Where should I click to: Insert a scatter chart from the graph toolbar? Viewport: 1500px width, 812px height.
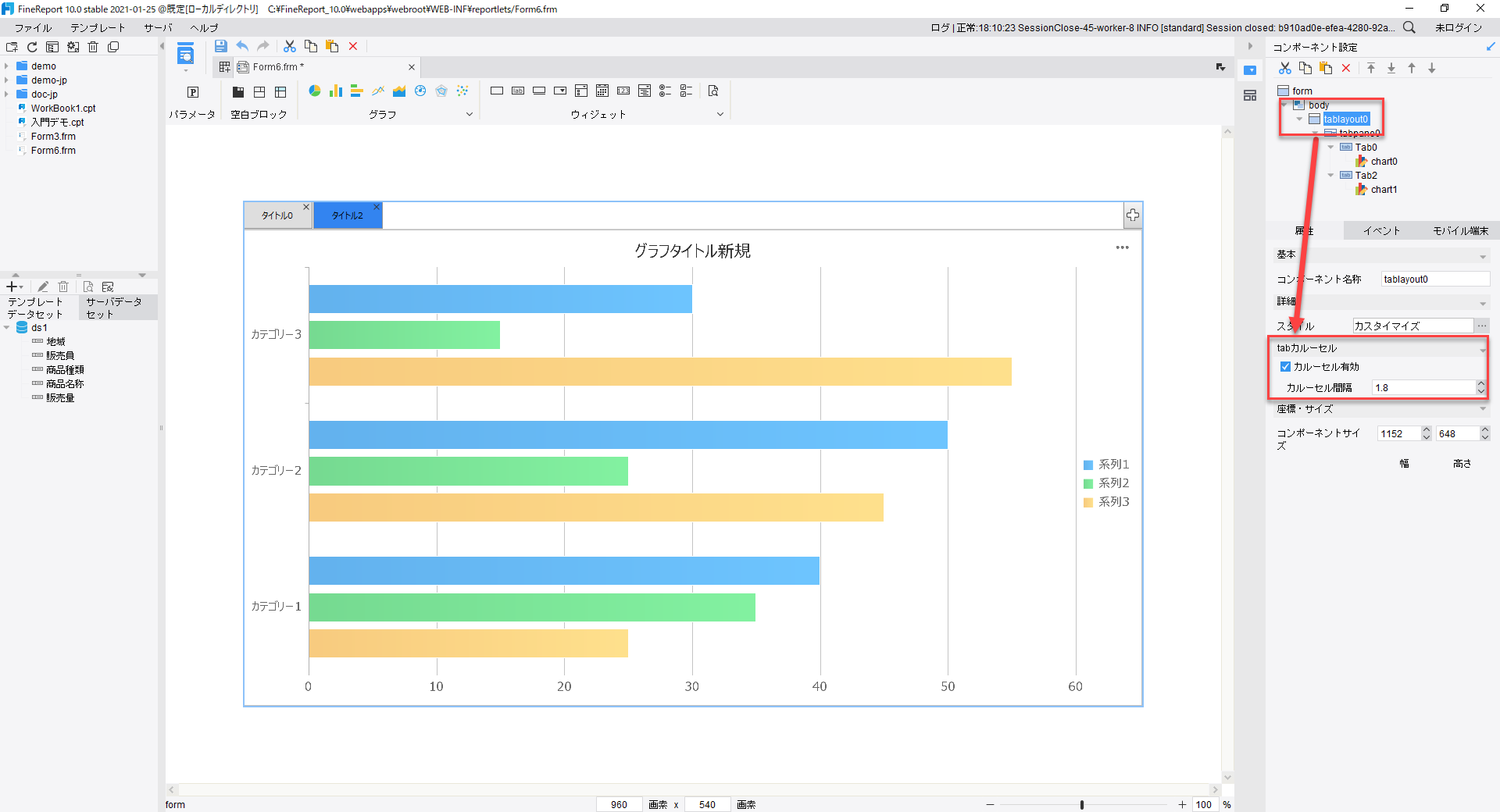462,91
